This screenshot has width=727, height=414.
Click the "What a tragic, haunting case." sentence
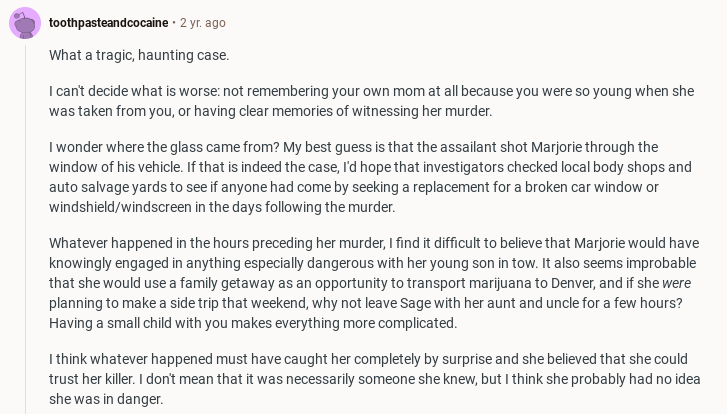click(x=139, y=55)
